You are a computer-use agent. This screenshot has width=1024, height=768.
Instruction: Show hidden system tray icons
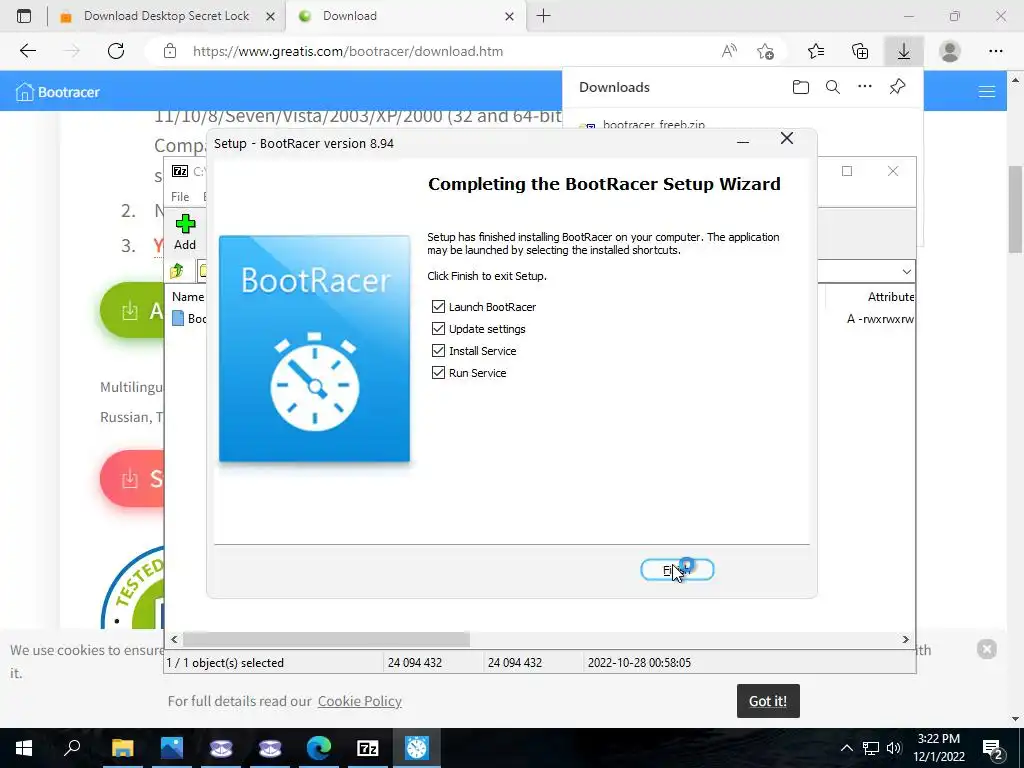pyautogui.click(x=846, y=748)
